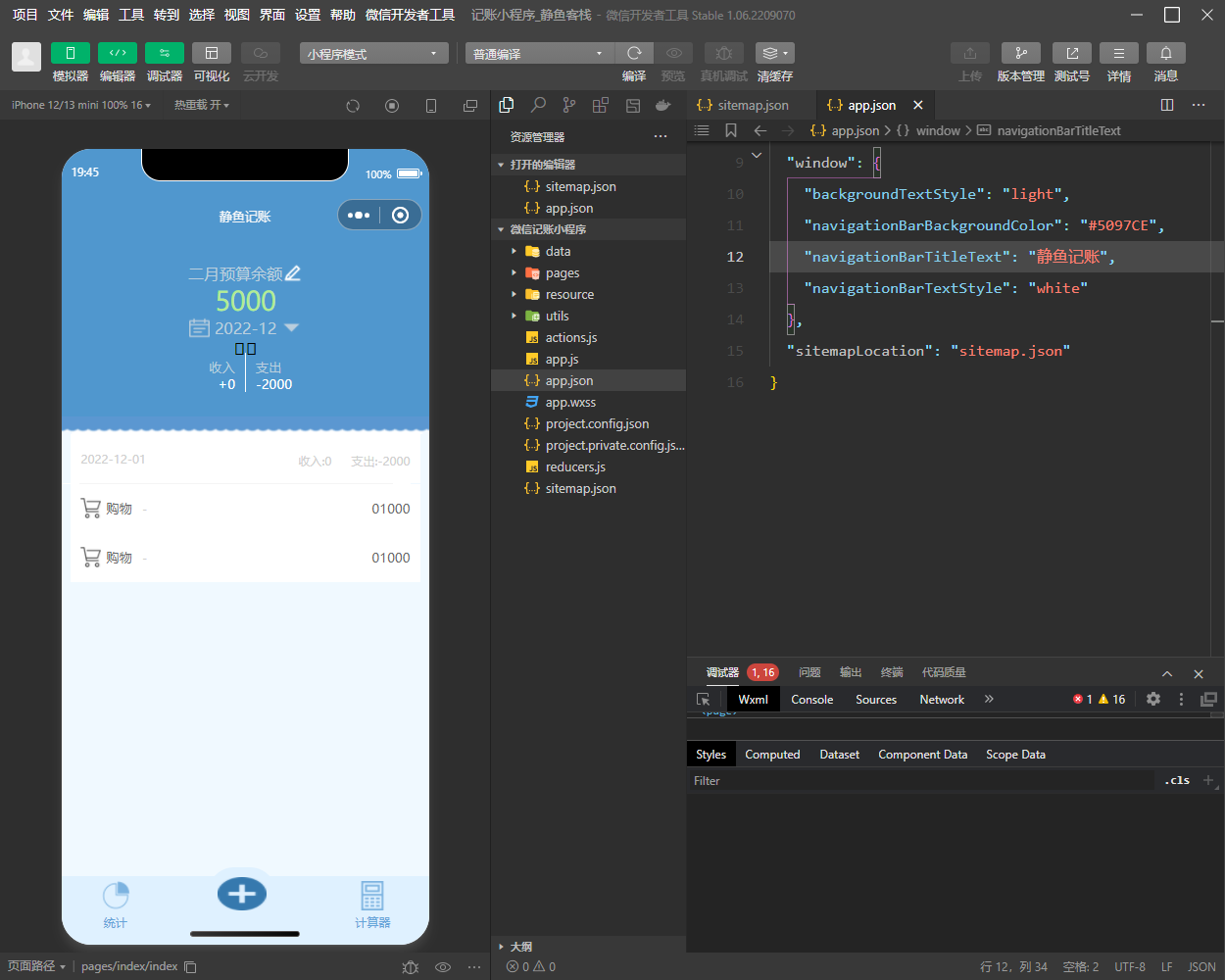Toggle the simulator panel button

71,53
